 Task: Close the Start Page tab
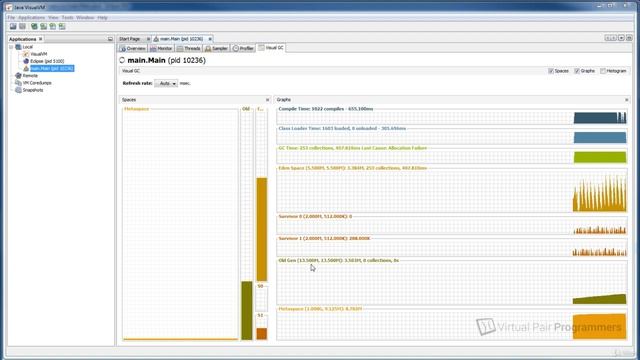point(148,39)
